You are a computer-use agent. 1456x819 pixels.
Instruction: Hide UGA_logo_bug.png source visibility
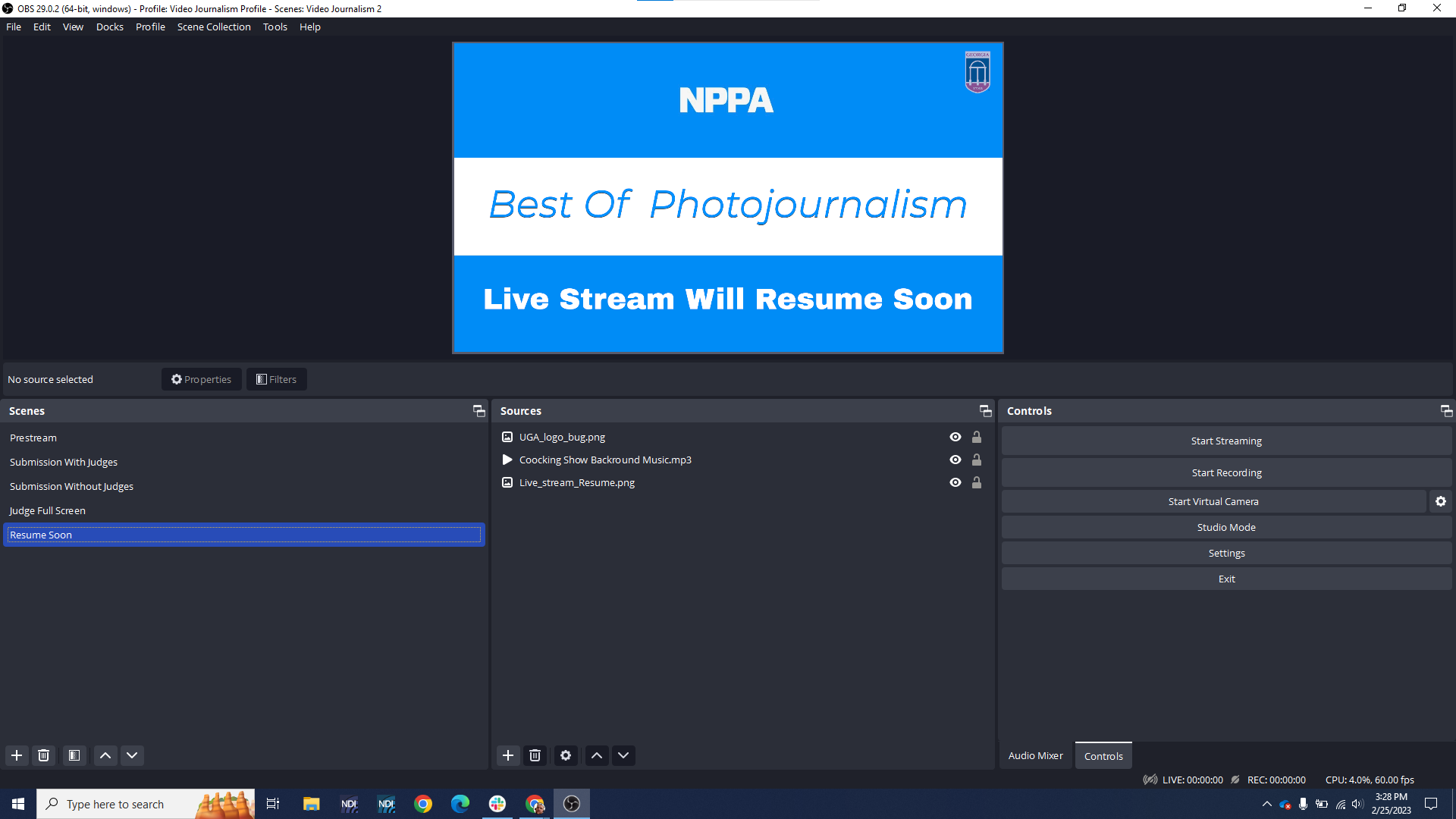(955, 437)
